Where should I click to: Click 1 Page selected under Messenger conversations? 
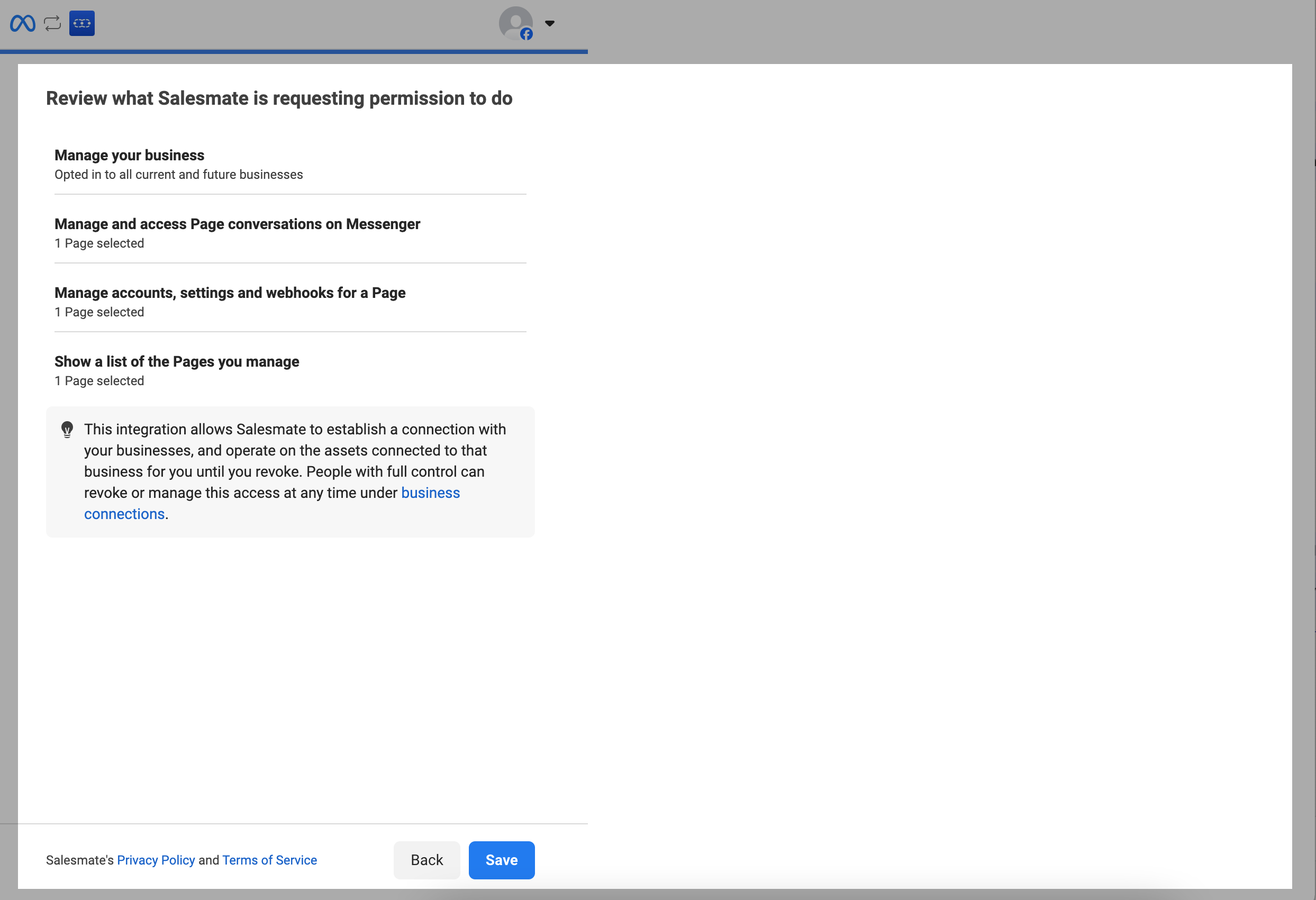[x=99, y=243]
